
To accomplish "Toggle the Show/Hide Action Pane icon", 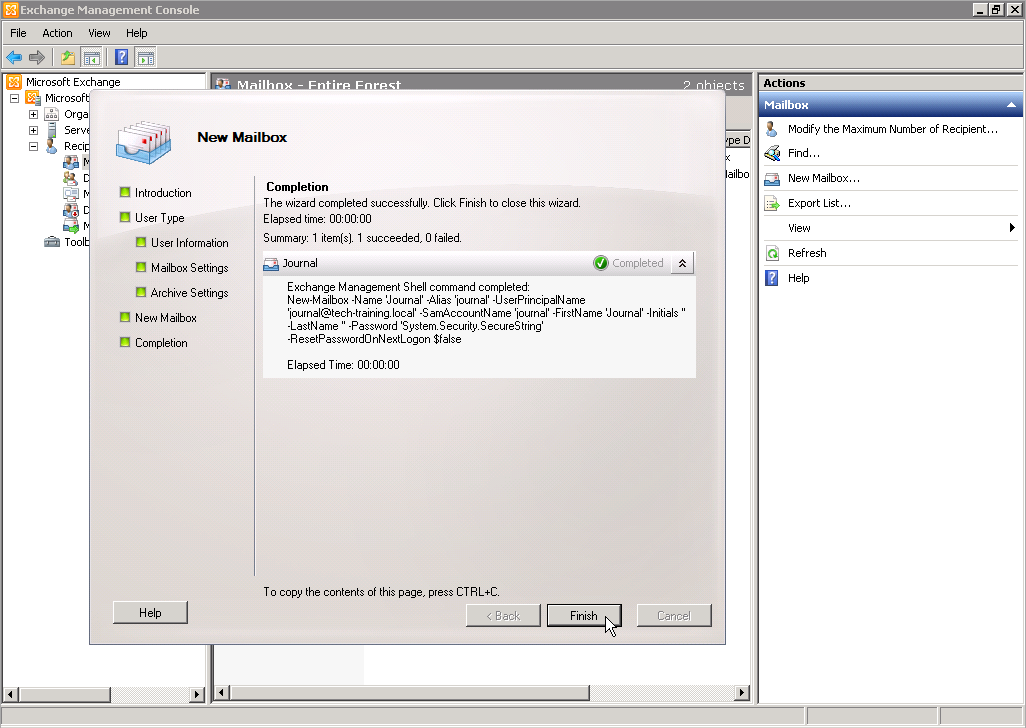I will (146, 57).
